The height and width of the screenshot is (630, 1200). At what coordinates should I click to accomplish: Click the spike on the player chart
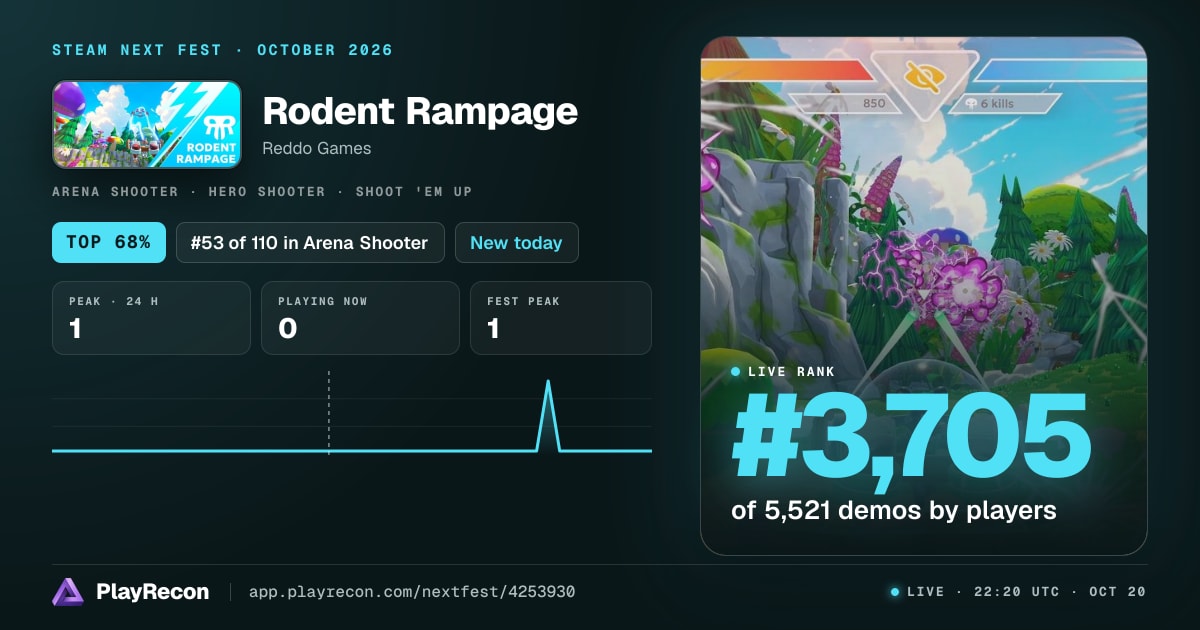pyautogui.click(x=548, y=415)
